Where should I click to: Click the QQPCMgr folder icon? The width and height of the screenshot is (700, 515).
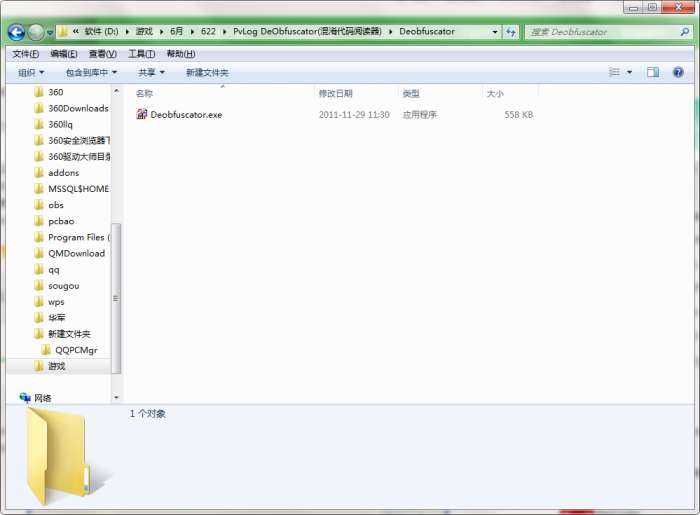[46, 349]
